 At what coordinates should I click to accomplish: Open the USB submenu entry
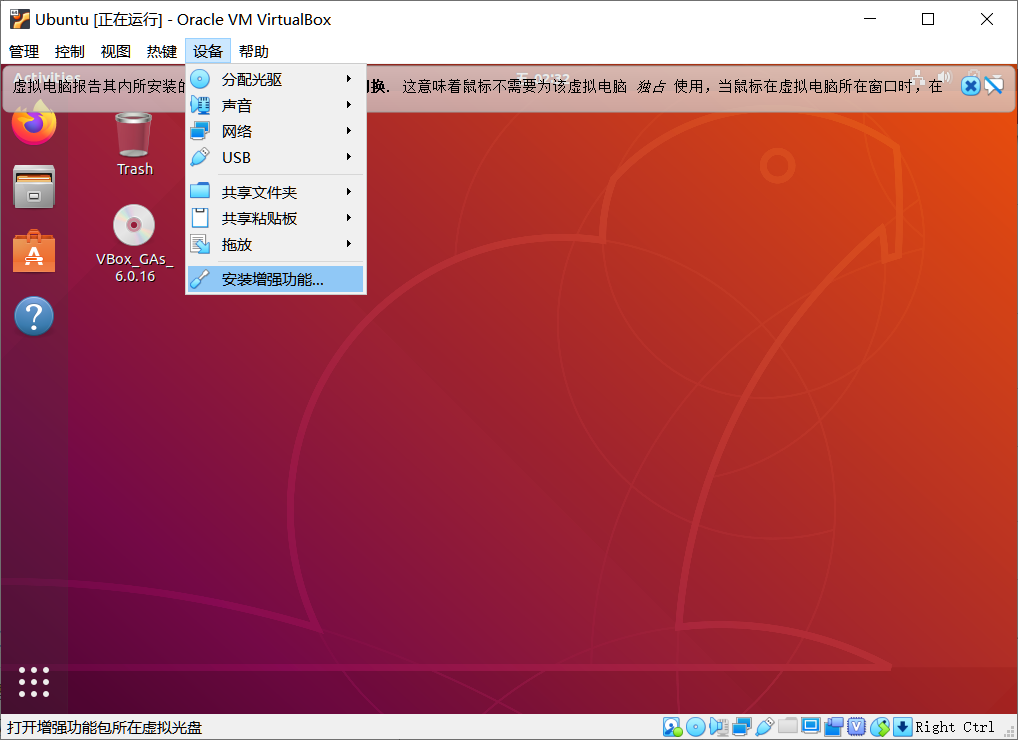point(276,157)
